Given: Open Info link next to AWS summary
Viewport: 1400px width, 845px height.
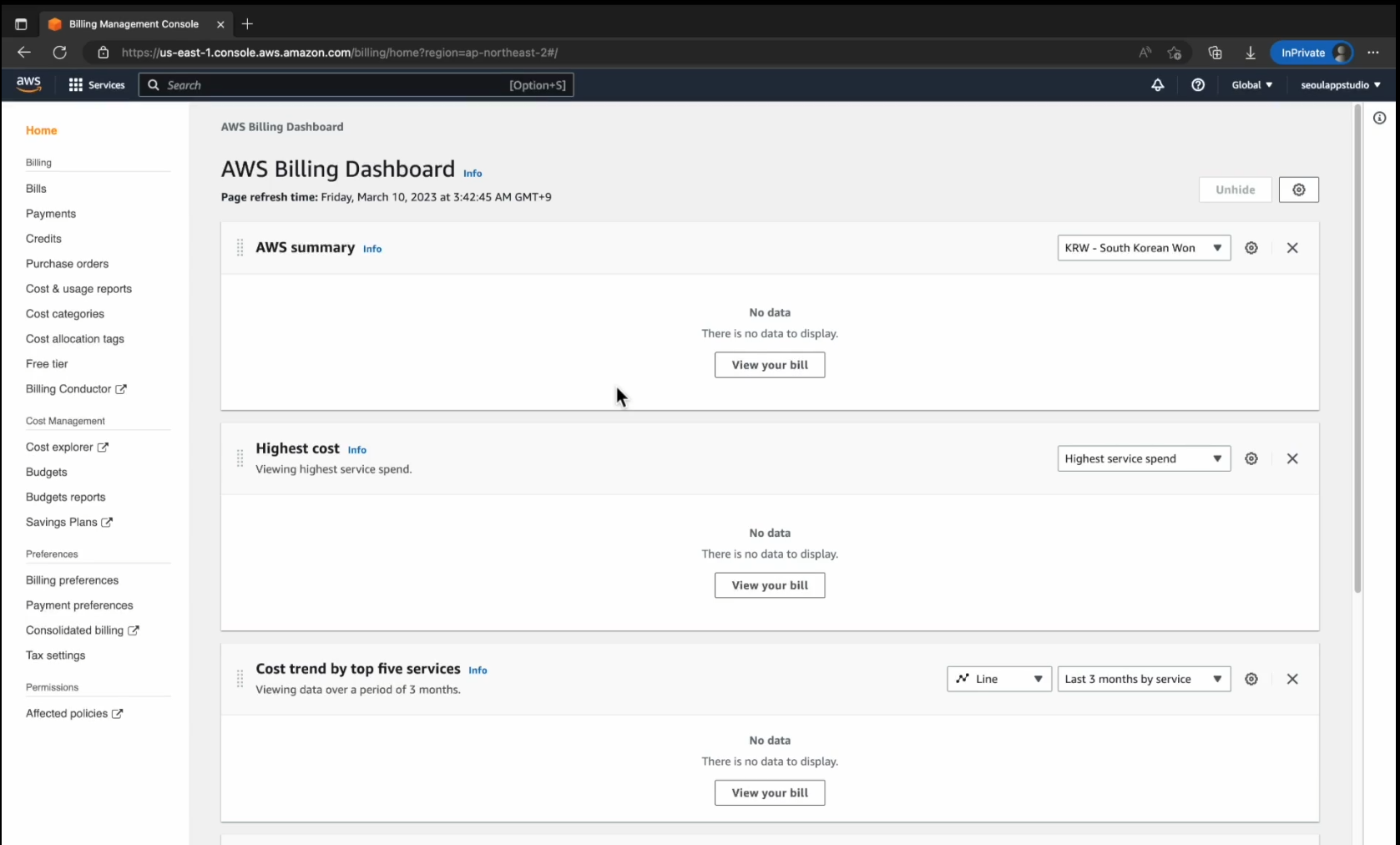Looking at the screenshot, I should (372, 249).
